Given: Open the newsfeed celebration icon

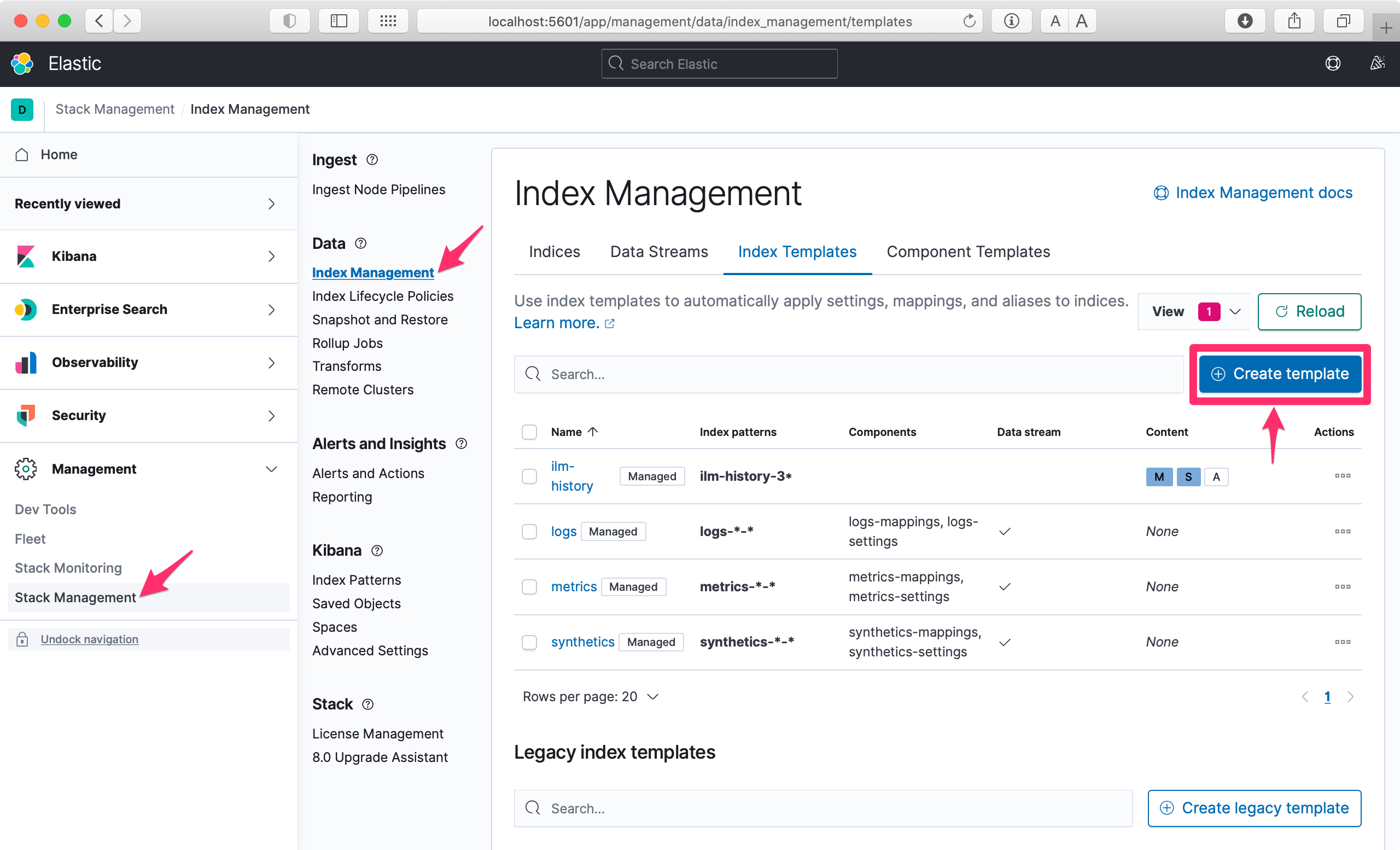Looking at the screenshot, I should (x=1376, y=63).
